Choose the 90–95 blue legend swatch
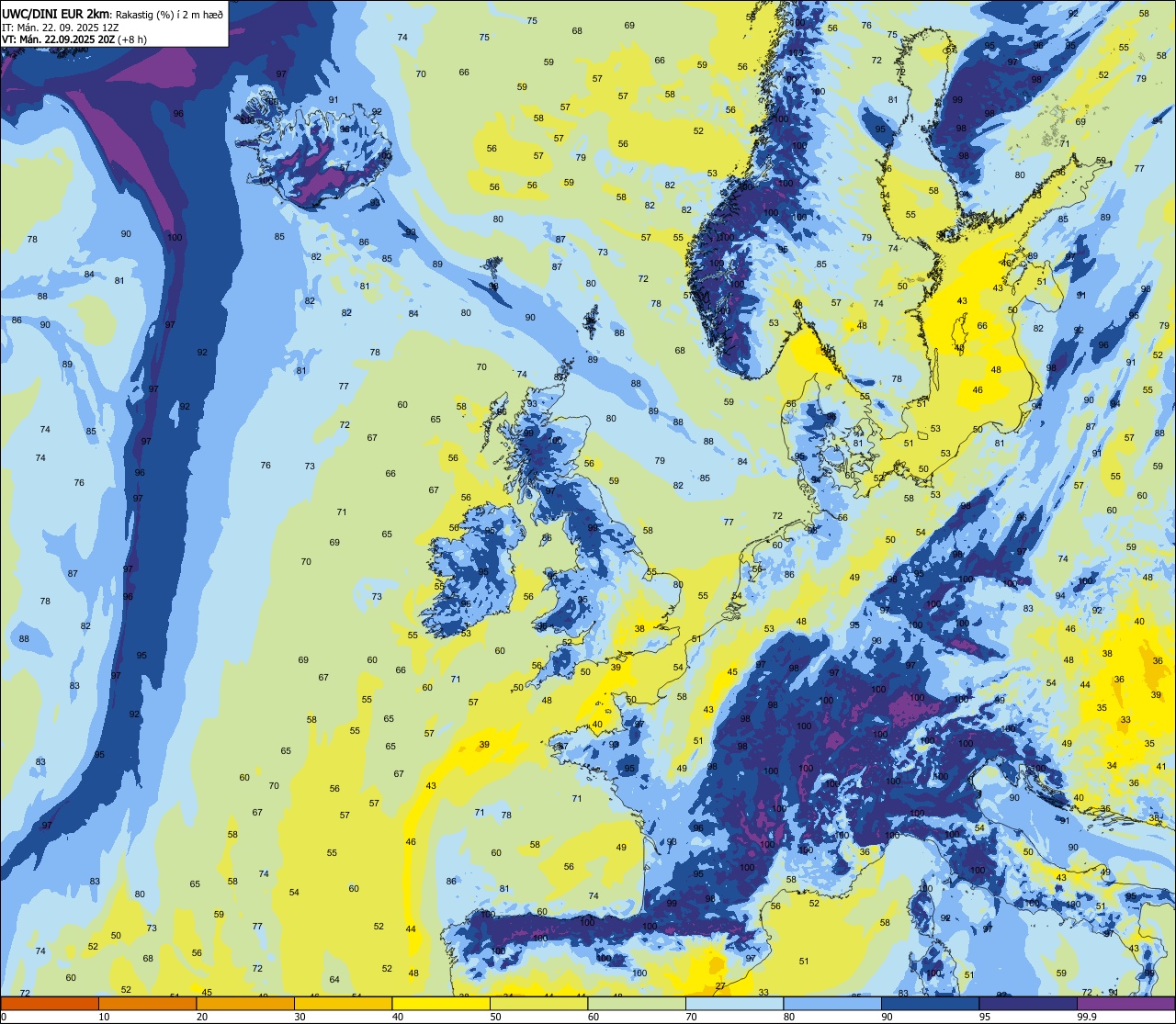Viewport: 1176px width, 1024px height. (x=930, y=1003)
